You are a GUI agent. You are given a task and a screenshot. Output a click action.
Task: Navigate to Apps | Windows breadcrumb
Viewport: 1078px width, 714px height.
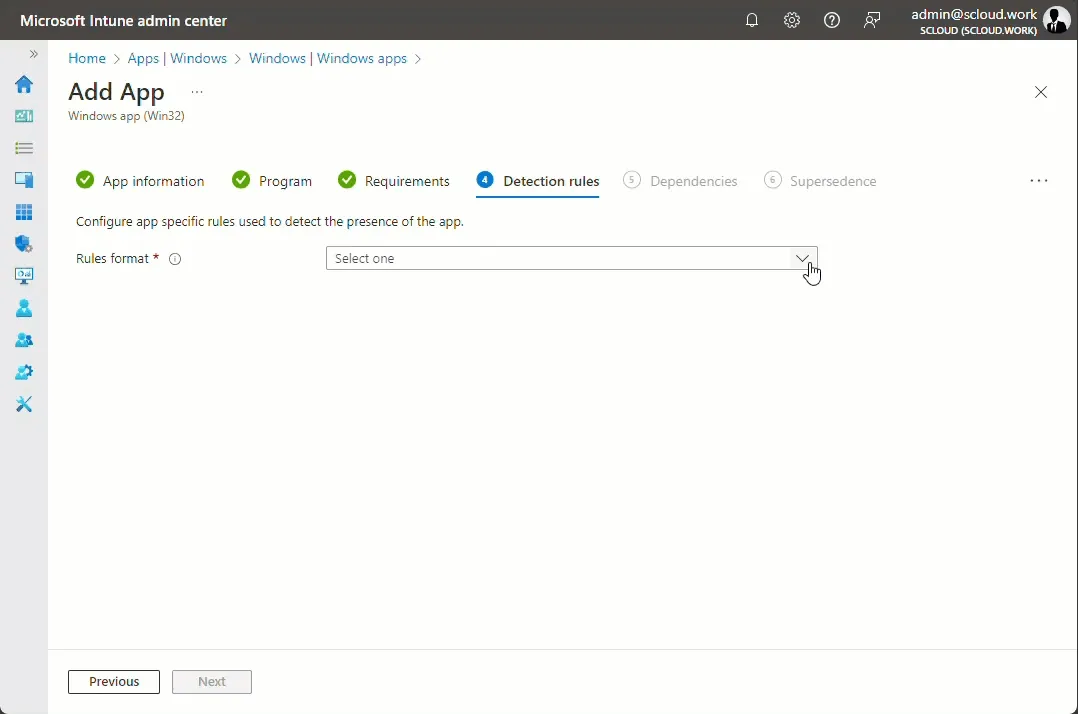[177, 58]
